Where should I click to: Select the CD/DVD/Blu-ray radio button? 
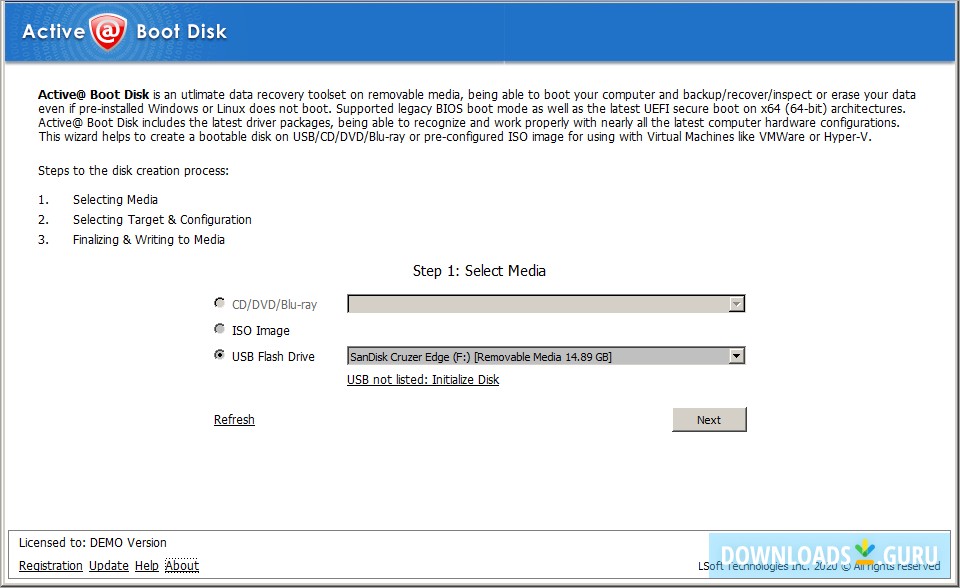(220, 302)
